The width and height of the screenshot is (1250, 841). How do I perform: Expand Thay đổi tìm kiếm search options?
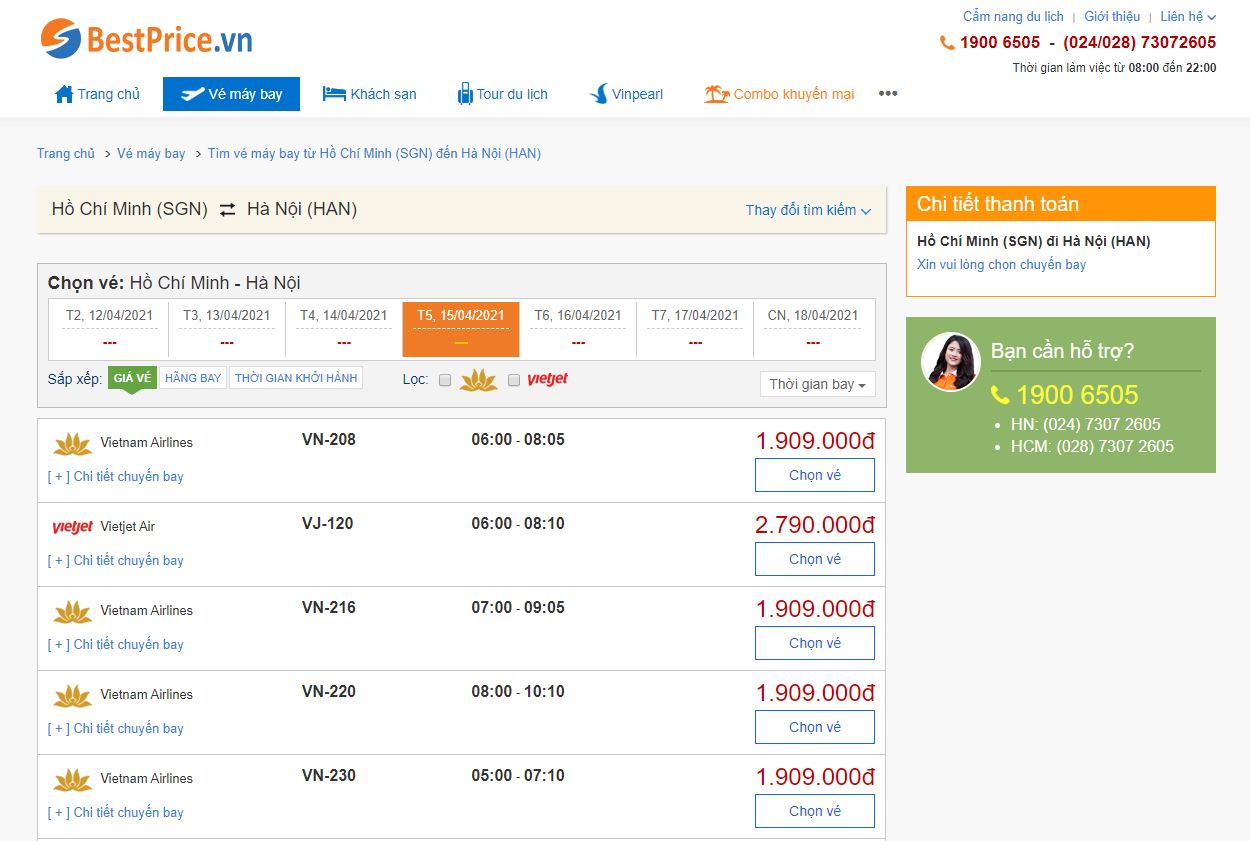(x=808, y=210)
